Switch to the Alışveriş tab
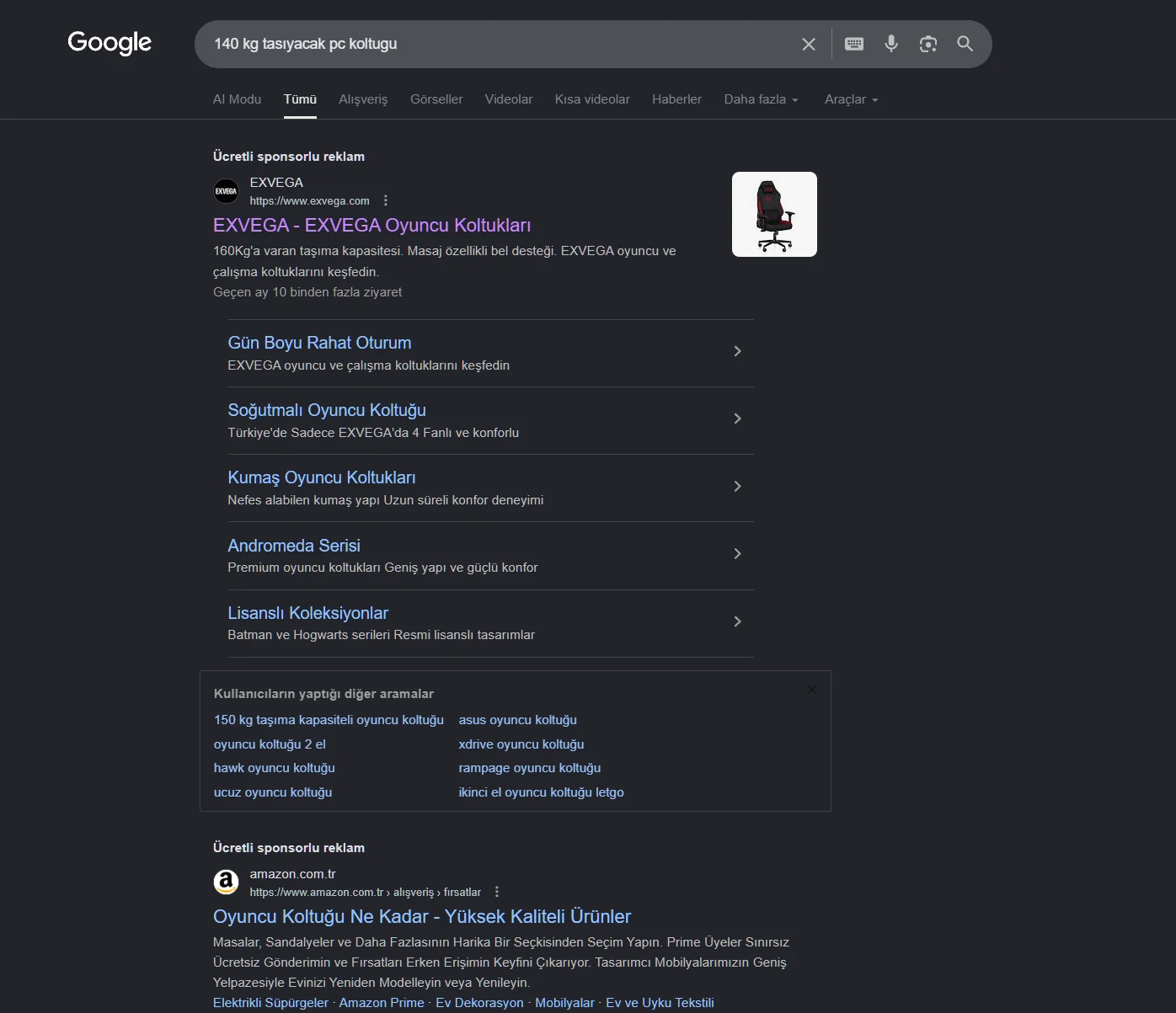1176x1013 pixels. pos(363,99)
